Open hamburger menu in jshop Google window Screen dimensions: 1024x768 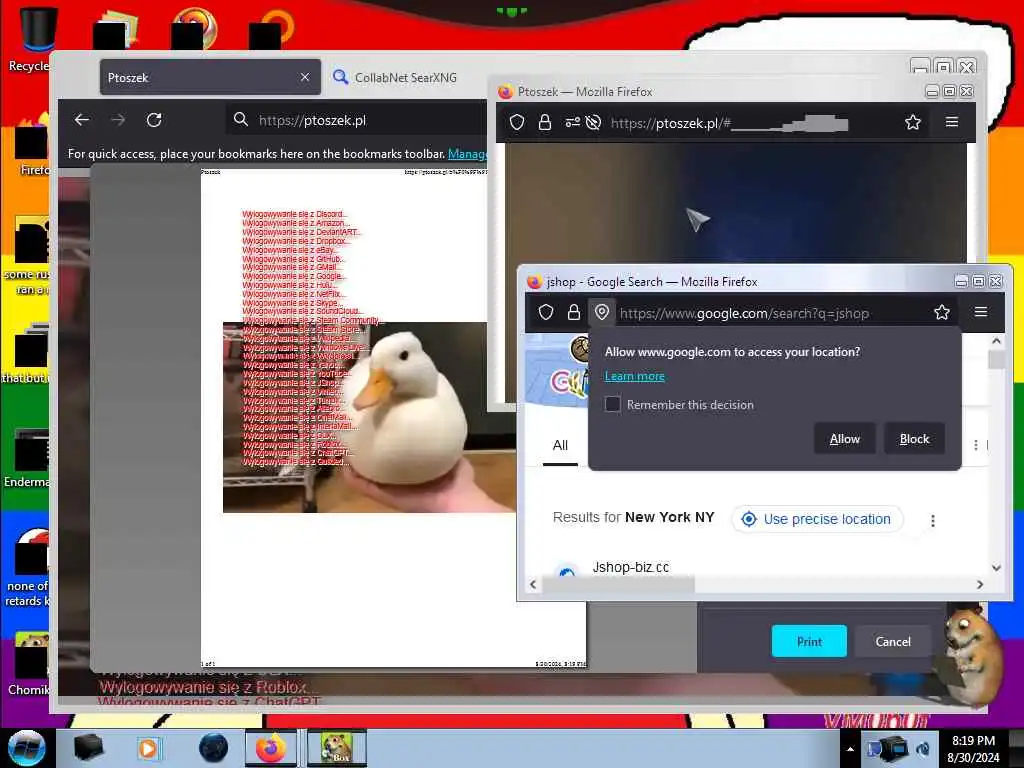pos(981,313)
